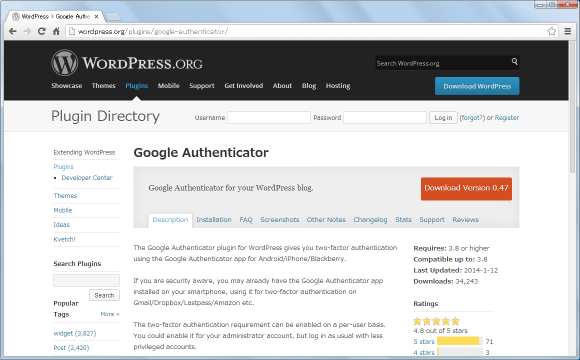The height and width of the screenshot is (360, 580).
Task: Click the search magnifier icon in header
Action: click(x=515, y=61)
